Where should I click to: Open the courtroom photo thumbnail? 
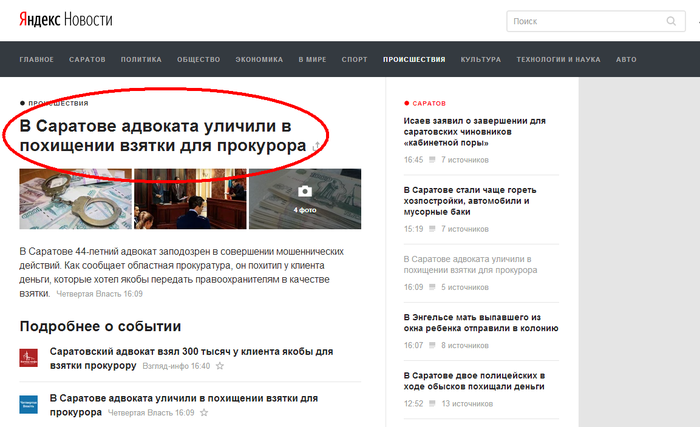click(x=190, y=198)
